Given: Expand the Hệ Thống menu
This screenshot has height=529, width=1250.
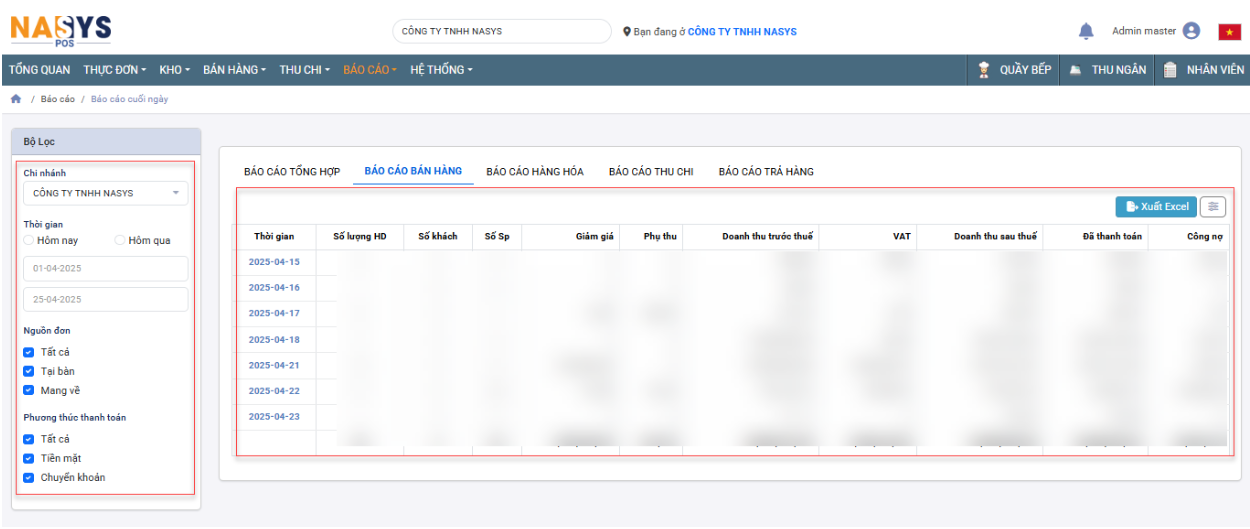Looking at the screenshot, I should pos(441,70).
